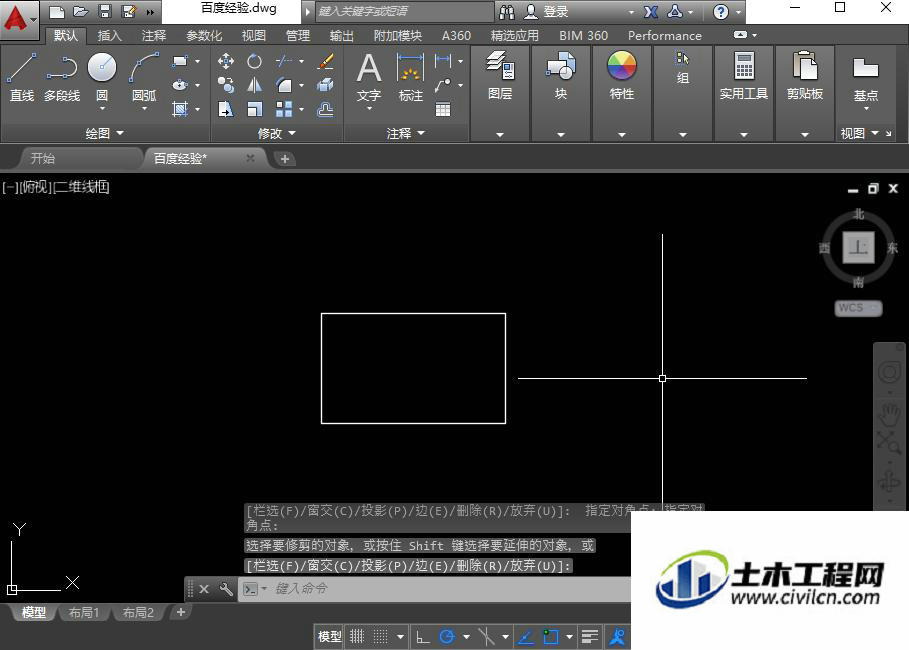Click the Leader tool icon
Screen dimensions: 909x650
(x=443, y=85)
